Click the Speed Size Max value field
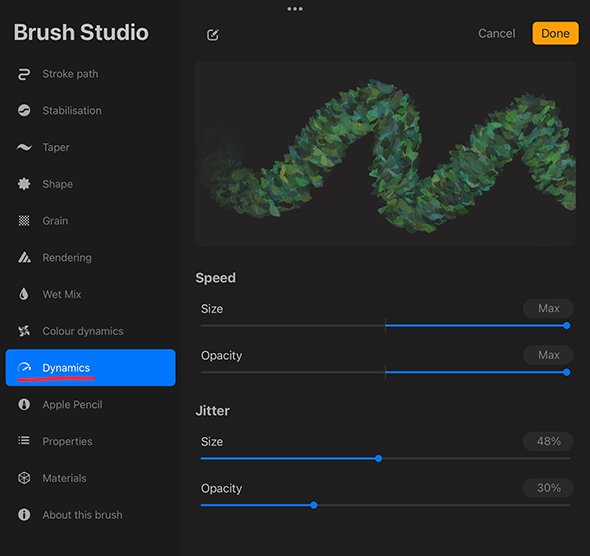The width and height of the screenshot is (590, 556). pyautogui.click(x=548, y=308)
